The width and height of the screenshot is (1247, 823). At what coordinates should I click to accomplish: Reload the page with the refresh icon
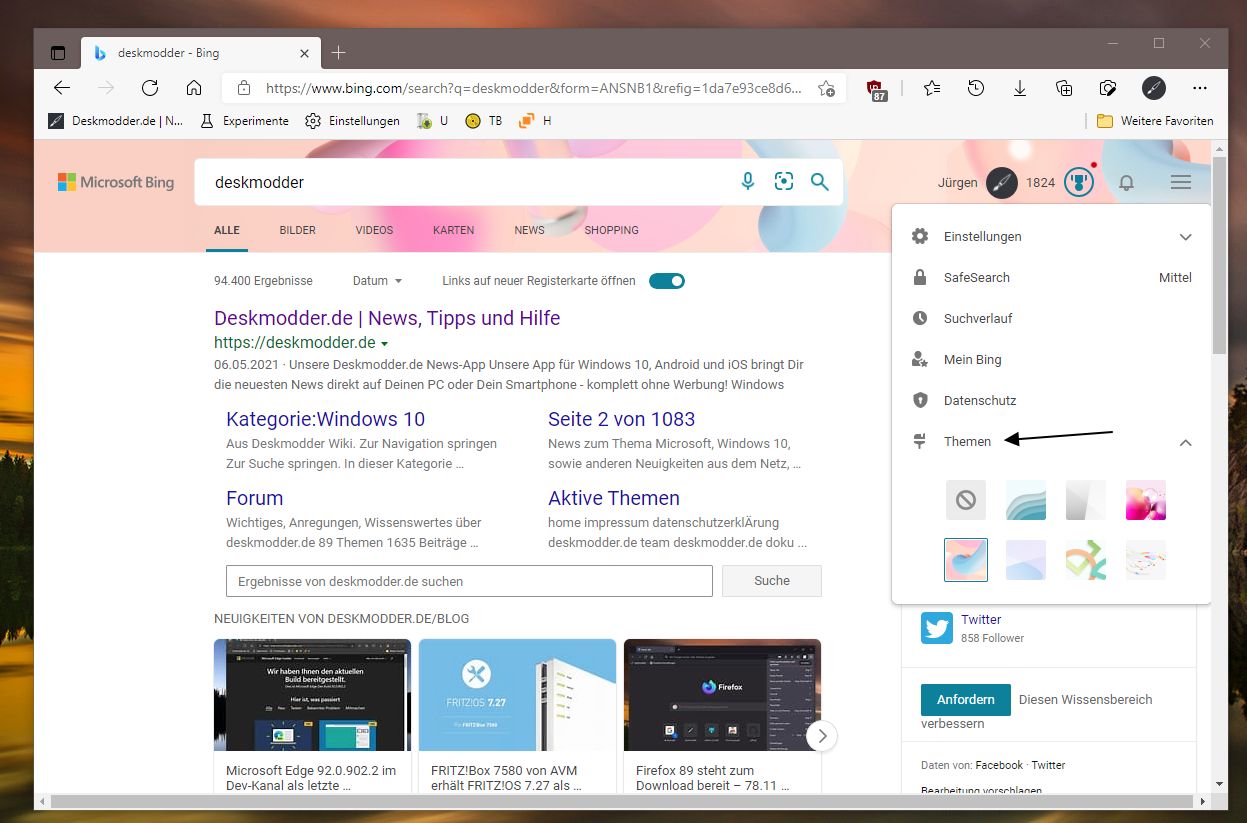(x=150, y=88)
